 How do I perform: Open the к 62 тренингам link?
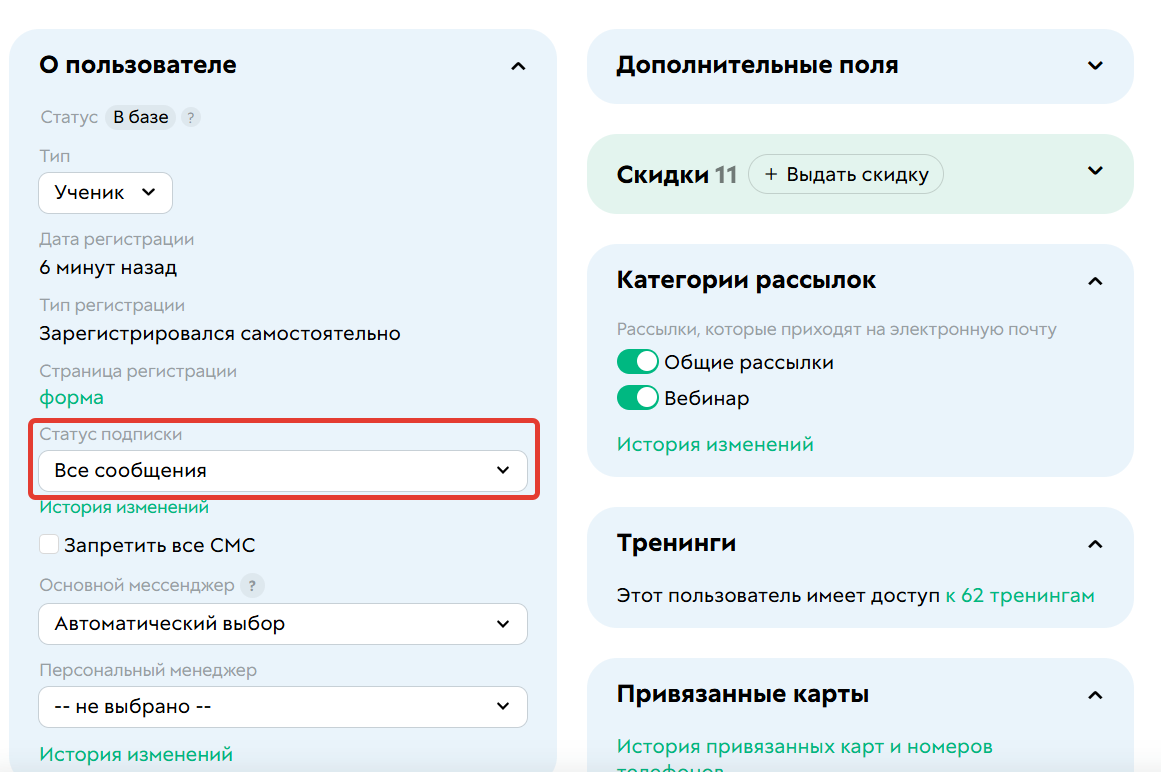coord(1020,596)
